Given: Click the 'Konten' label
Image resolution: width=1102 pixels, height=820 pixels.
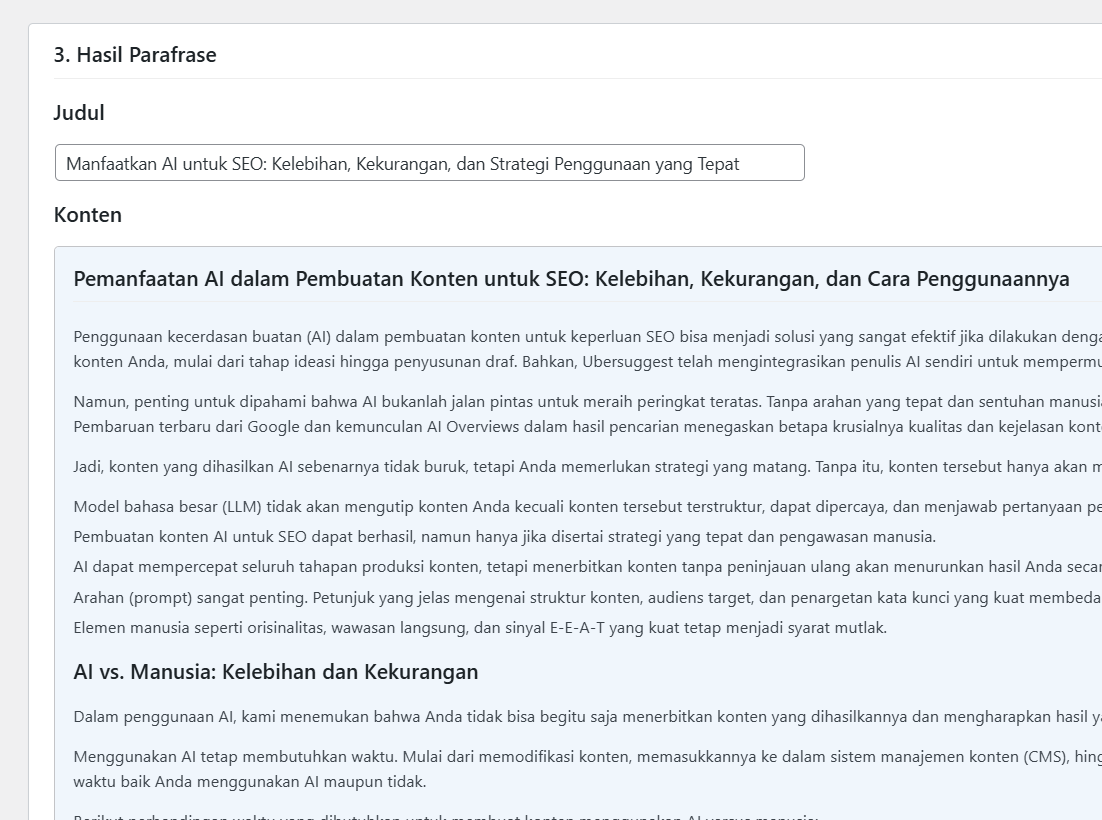Looking at the screenshot, I should click(x=88, y=215).
